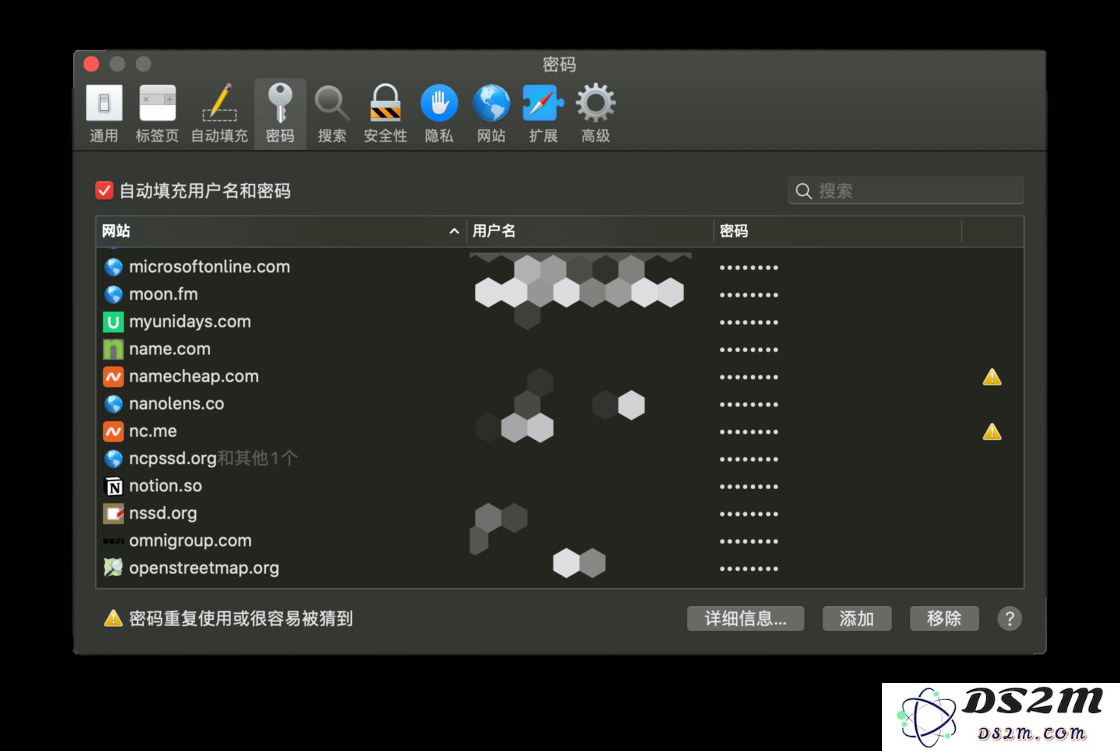The image size is (1120, 751).
Task: Select the moon.fm website name
Action: tap(164, 294)
